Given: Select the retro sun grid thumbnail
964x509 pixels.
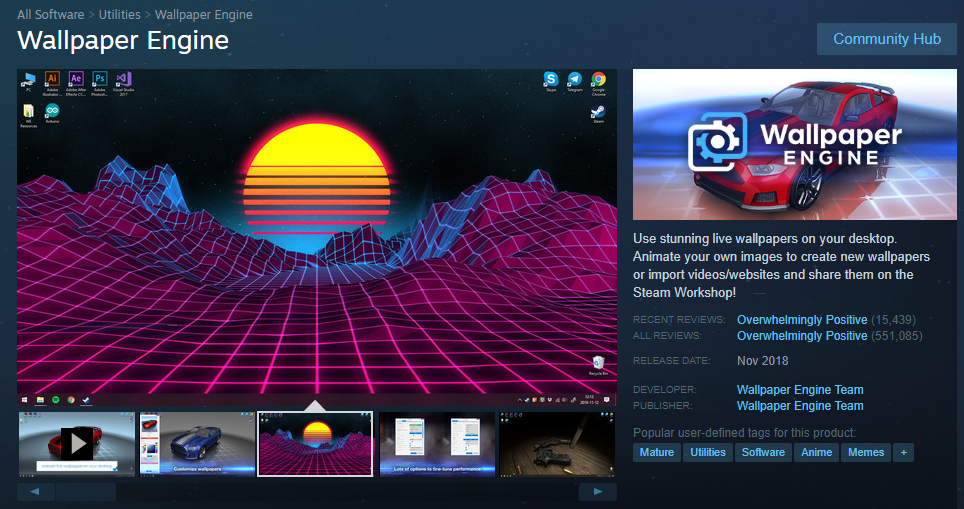Looking at the screenshot, I should pyautogui.click(x=315, y=444).
